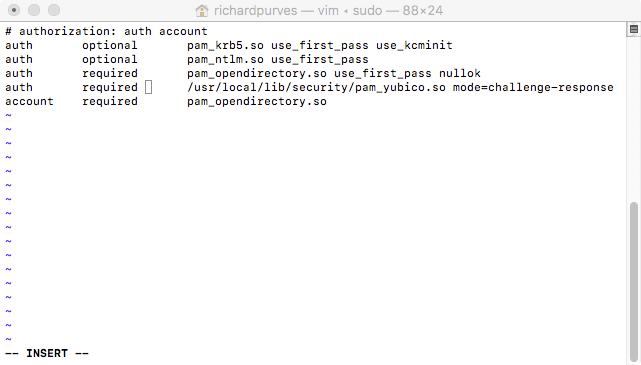The height and width of the screenshot is (365, 641).
Task: Place cursor on pam_krb5.so text
Action: pos(225,45)
